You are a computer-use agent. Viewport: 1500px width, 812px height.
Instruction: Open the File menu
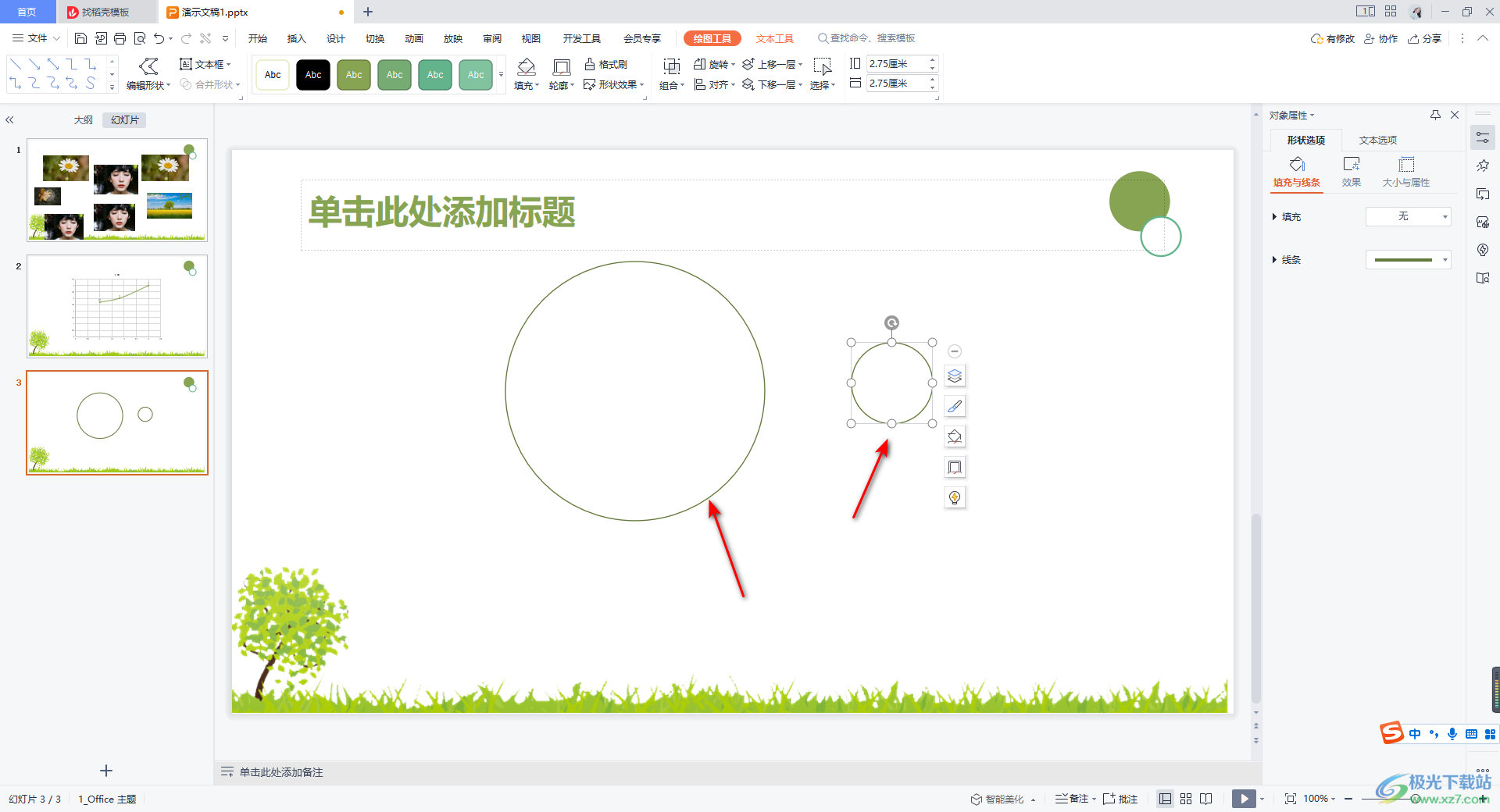point(36,38)
